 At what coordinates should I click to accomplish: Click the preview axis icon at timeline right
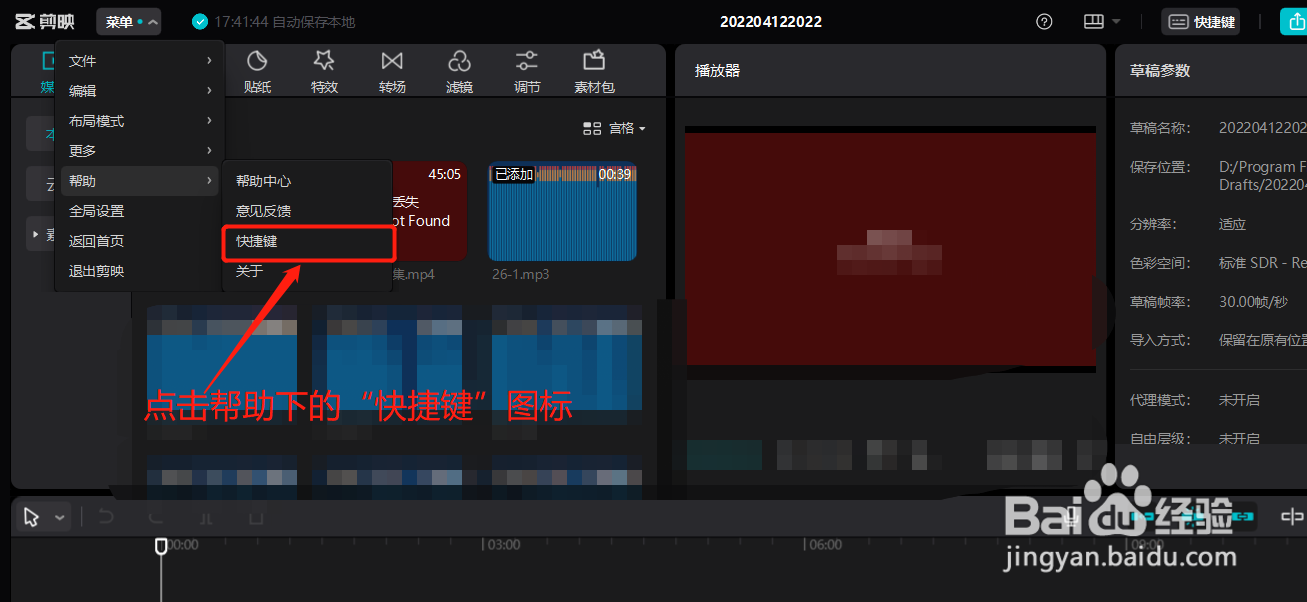(1292, 517)
